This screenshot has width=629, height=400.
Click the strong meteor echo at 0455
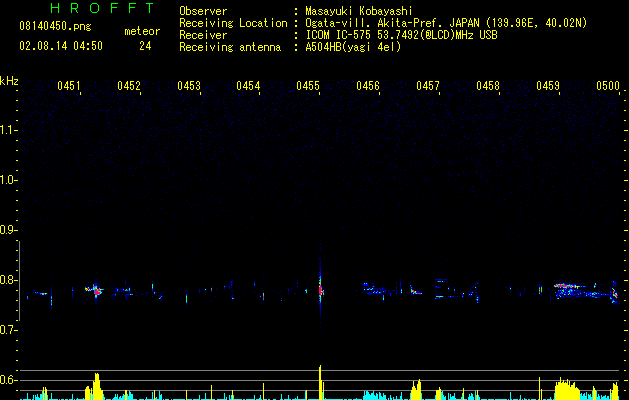[x=320, y=289]
